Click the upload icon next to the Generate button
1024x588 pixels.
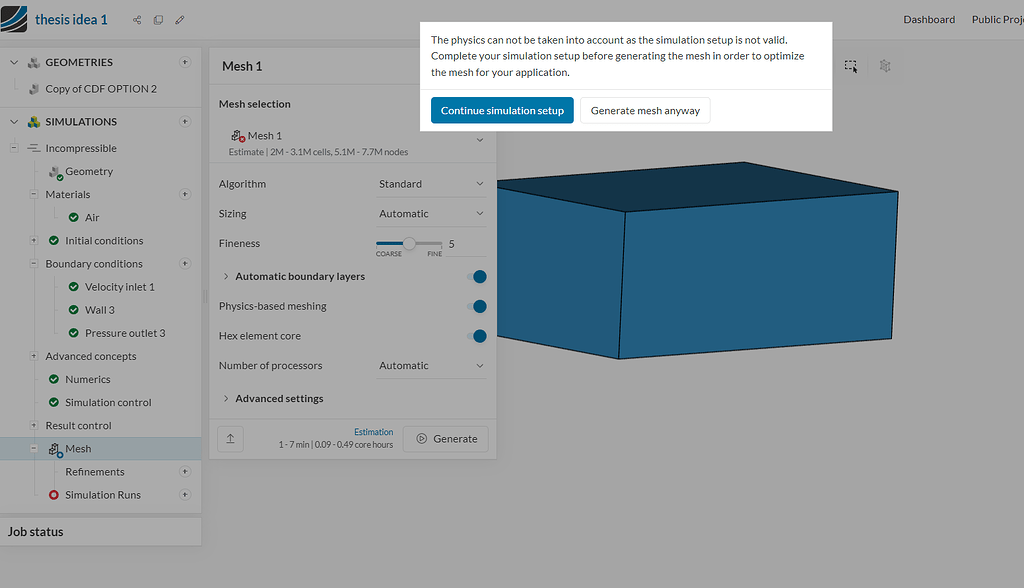pos(231,438)
